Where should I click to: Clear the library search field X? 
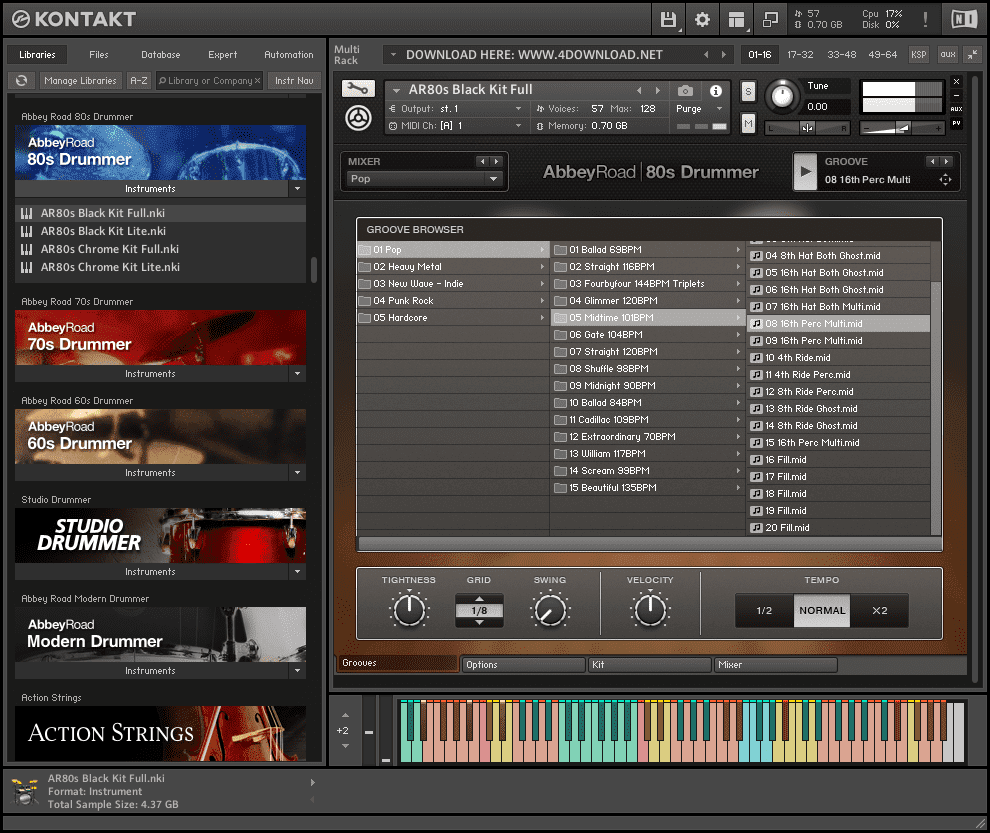coord(257,81)
